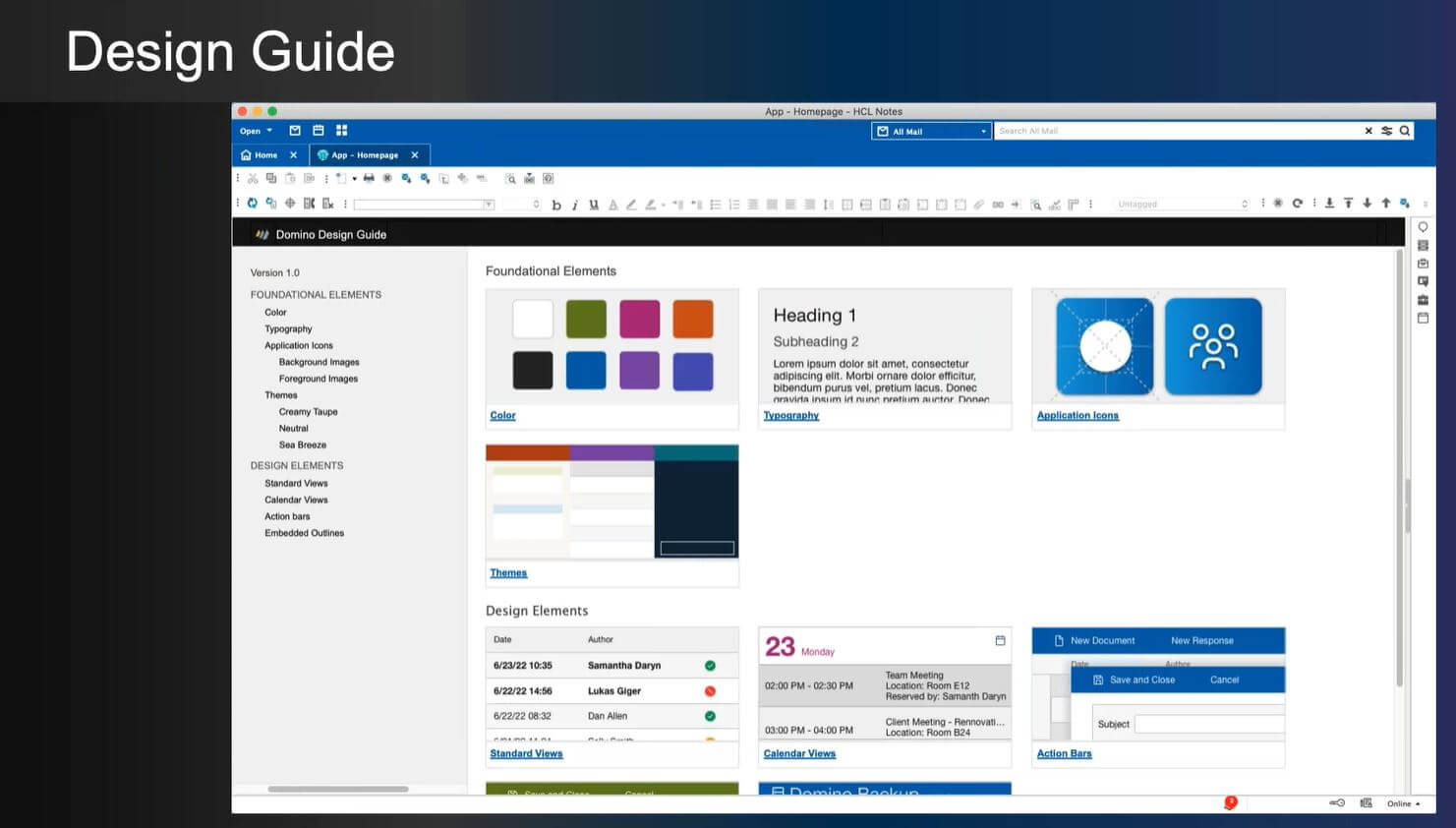Click the Underline formatting icon
Viewport: 1456px width, 828px height.
pos(594,205)
